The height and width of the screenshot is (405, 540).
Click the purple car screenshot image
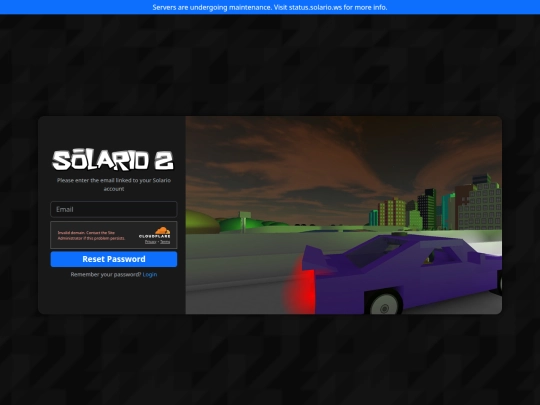(344, 215)
